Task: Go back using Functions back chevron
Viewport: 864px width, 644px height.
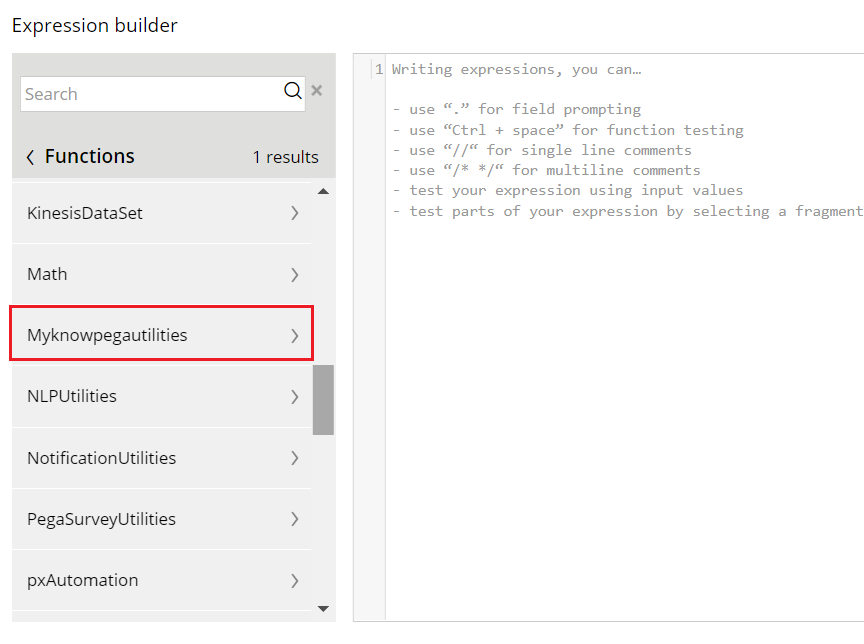Action: click(x=30, y=158)
